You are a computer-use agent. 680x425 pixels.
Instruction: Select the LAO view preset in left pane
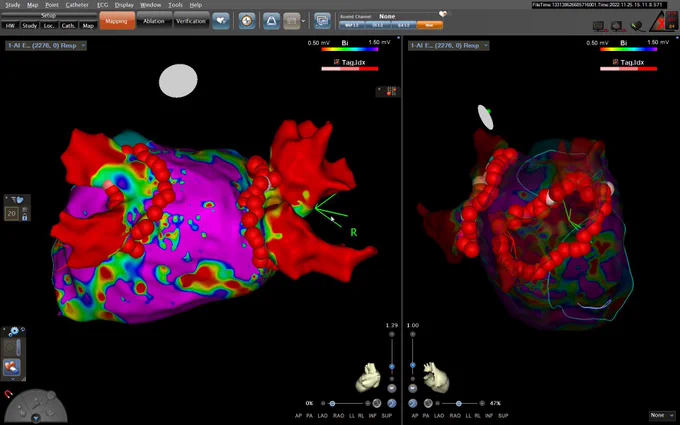click(323, 416)
